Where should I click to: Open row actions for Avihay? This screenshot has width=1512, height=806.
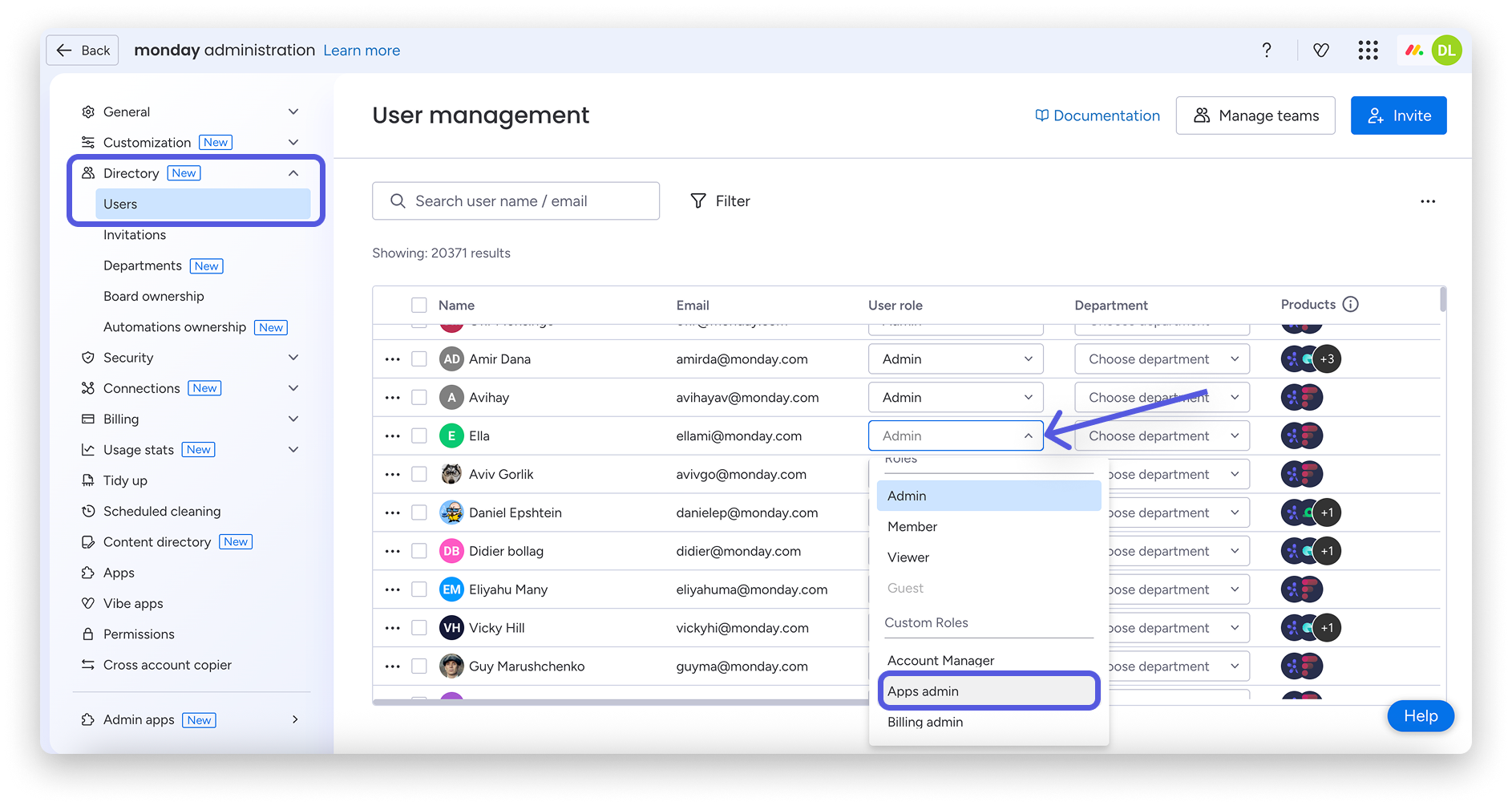pyautogui.click(x=392, y=398)
